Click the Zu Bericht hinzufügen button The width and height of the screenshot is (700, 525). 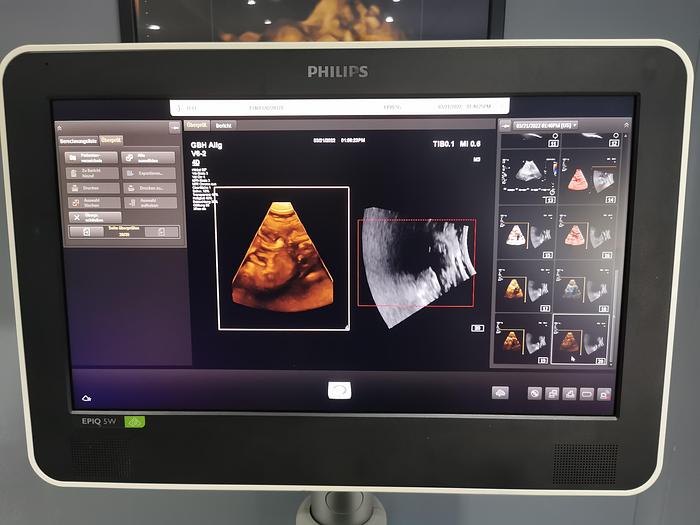93,173
